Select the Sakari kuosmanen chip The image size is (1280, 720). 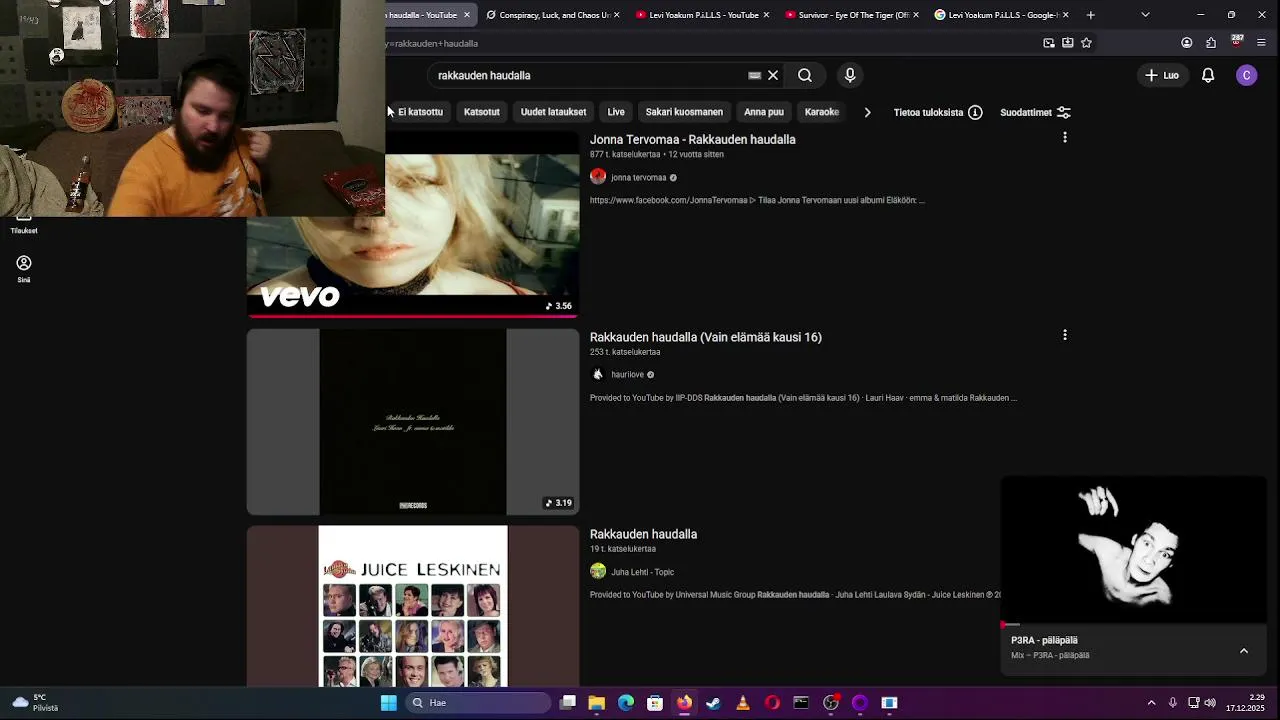pos(684,112)
